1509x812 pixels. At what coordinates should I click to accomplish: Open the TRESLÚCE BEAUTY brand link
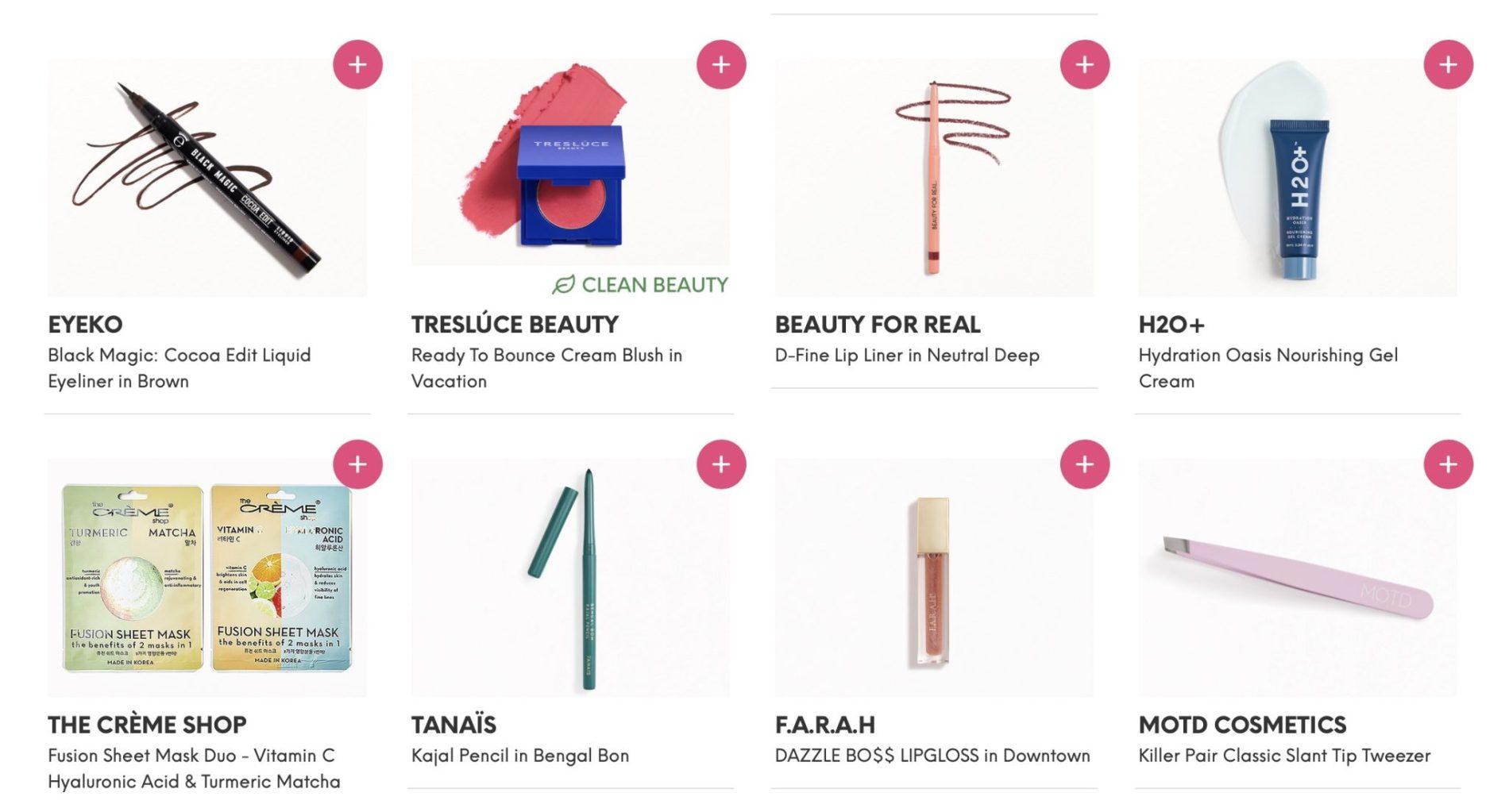pyautogui.click(x=514, y=325)
